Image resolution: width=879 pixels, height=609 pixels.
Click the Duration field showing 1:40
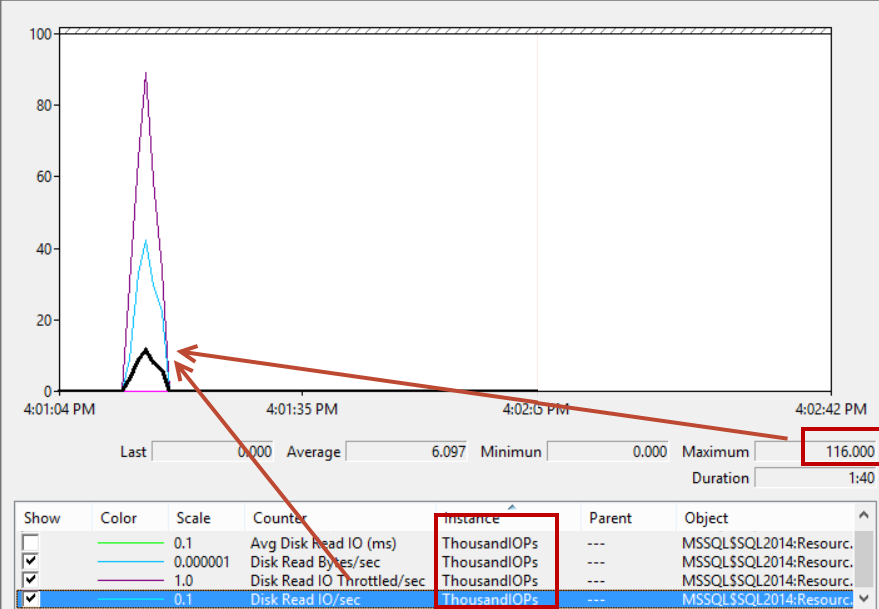[x=817, y=478]
